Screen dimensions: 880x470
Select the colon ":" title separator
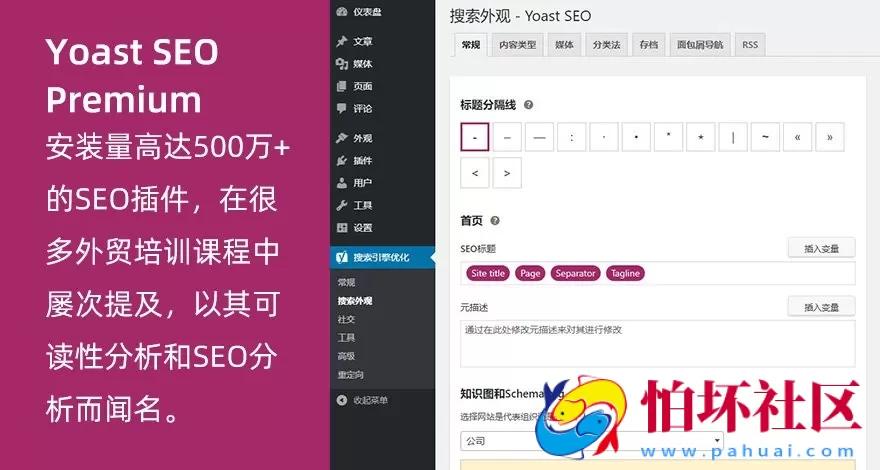(571, 137)
